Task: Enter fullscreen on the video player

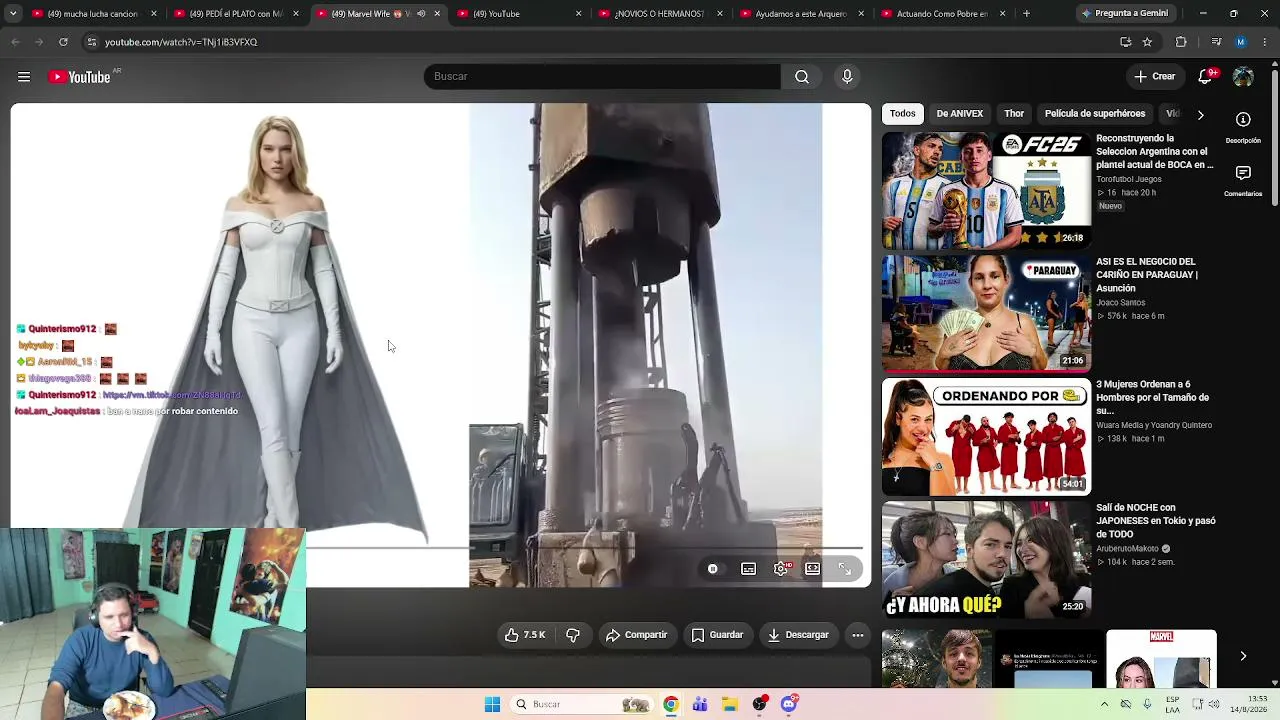Action: tap(845, 569)
